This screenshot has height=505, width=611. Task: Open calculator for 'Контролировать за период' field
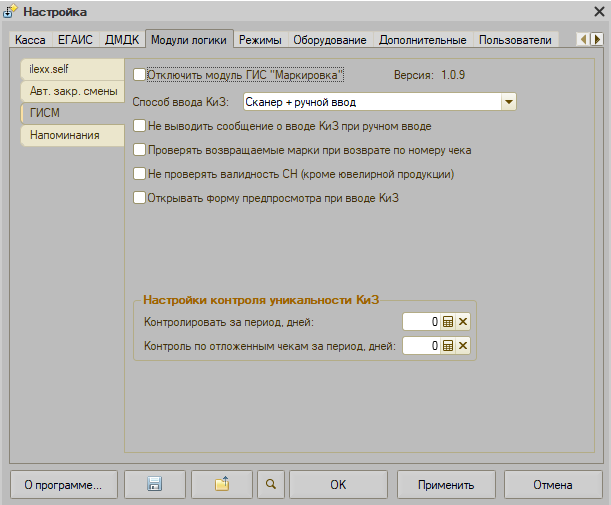tap(449, 322)
